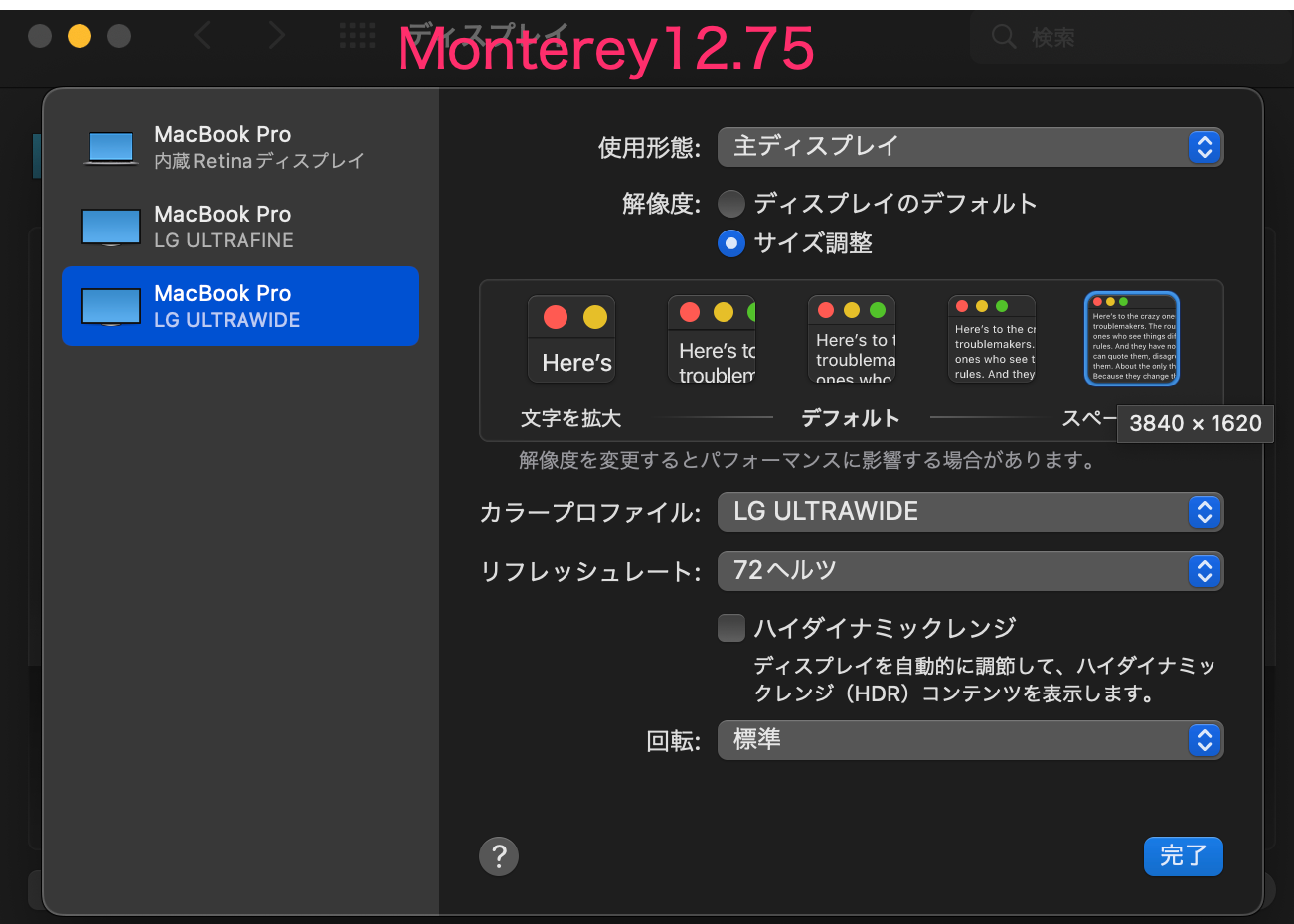Viewport: 1294px width, 924px height.
Task: Choose the サイズ調整 radio button
Action: (731, 243)
